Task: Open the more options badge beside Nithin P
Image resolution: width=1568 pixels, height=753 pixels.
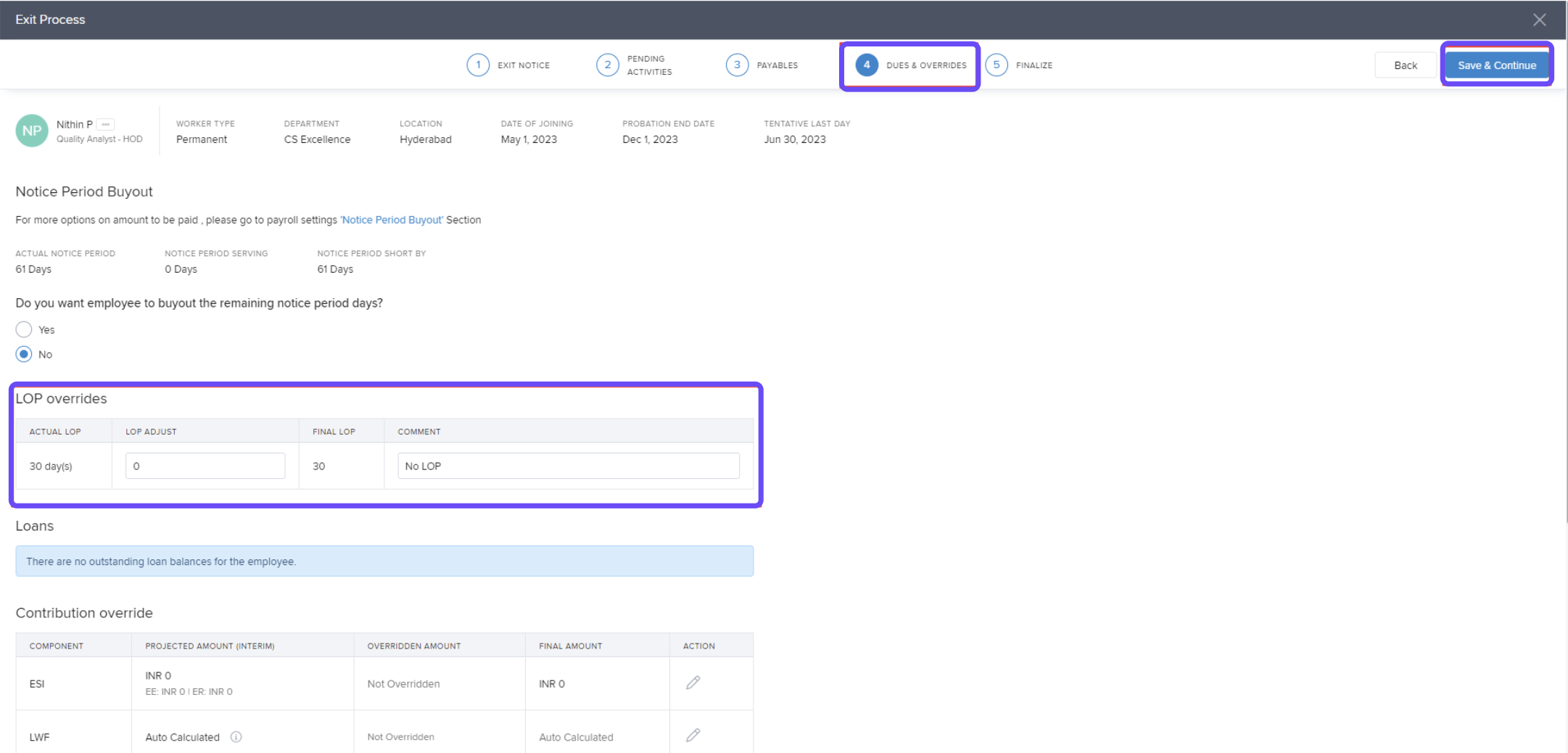Action: click(x=106, y=124)
